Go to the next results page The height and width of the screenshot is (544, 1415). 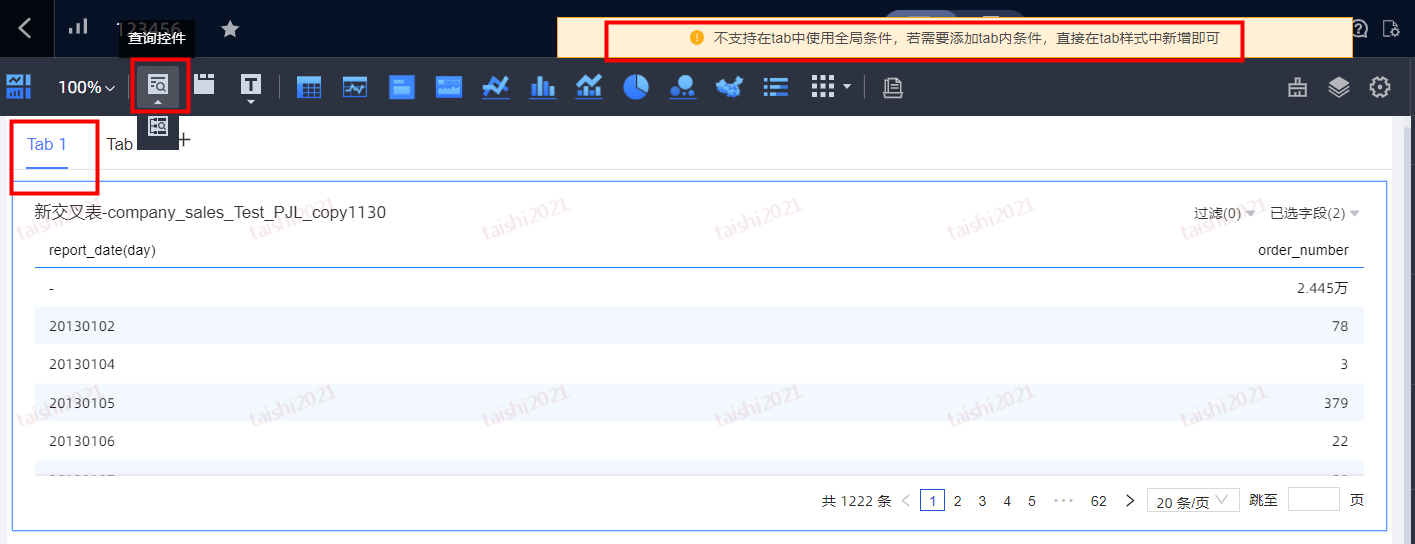tap(1130, 501)
